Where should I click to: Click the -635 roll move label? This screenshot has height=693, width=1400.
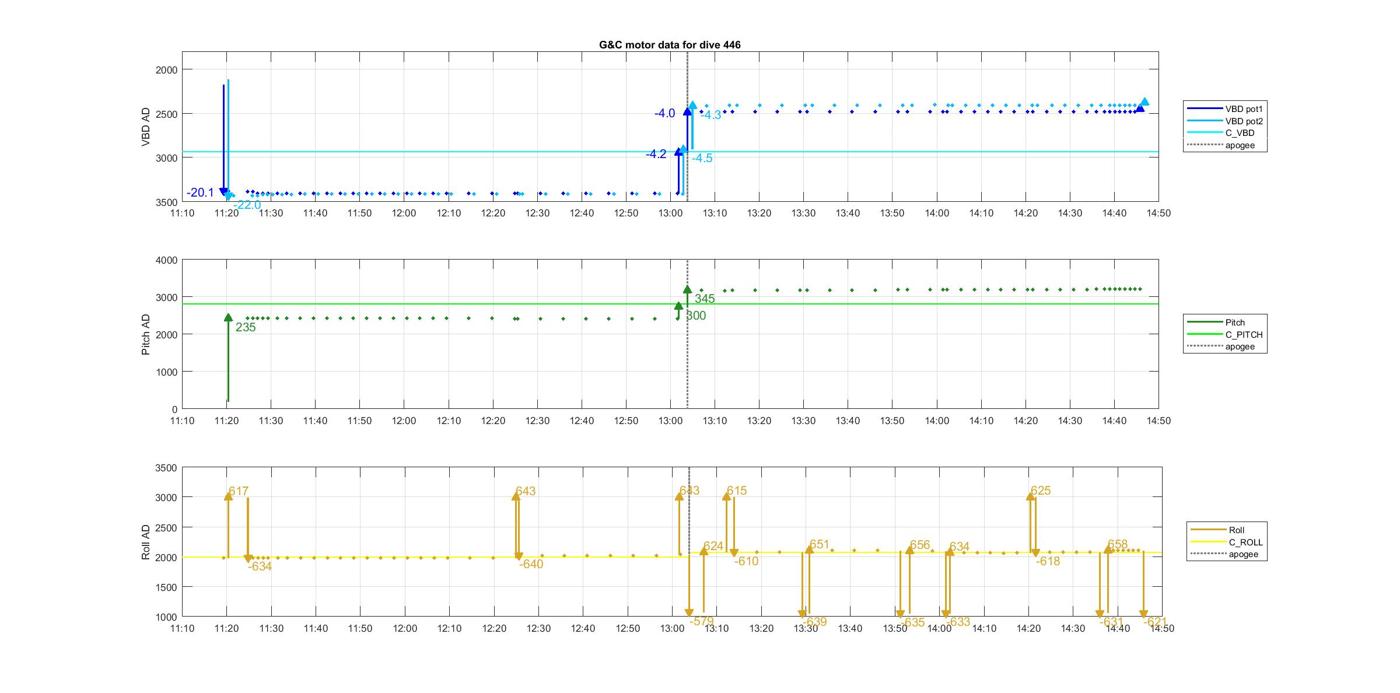[913, 622]
